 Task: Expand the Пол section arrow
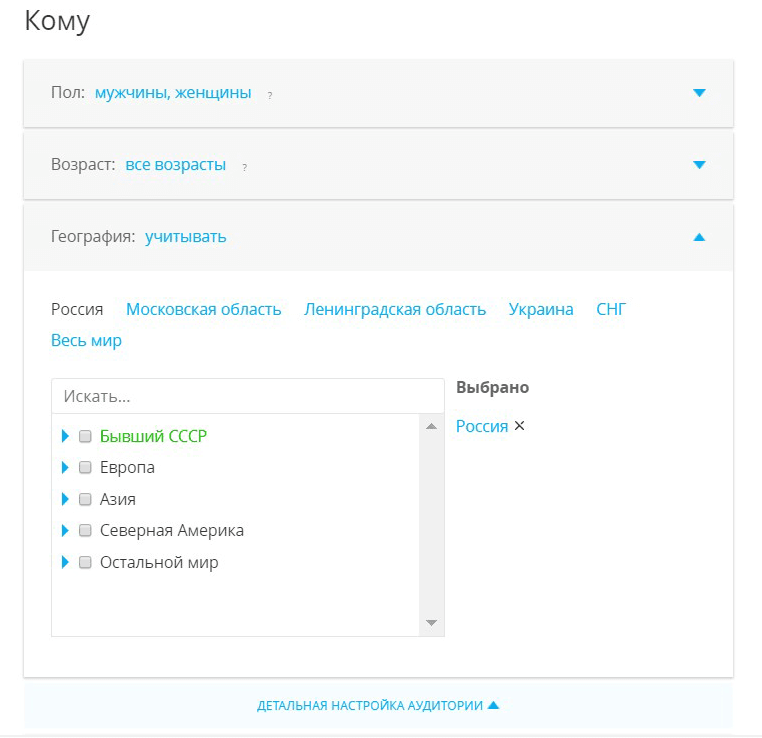click(x=699, y=93)
